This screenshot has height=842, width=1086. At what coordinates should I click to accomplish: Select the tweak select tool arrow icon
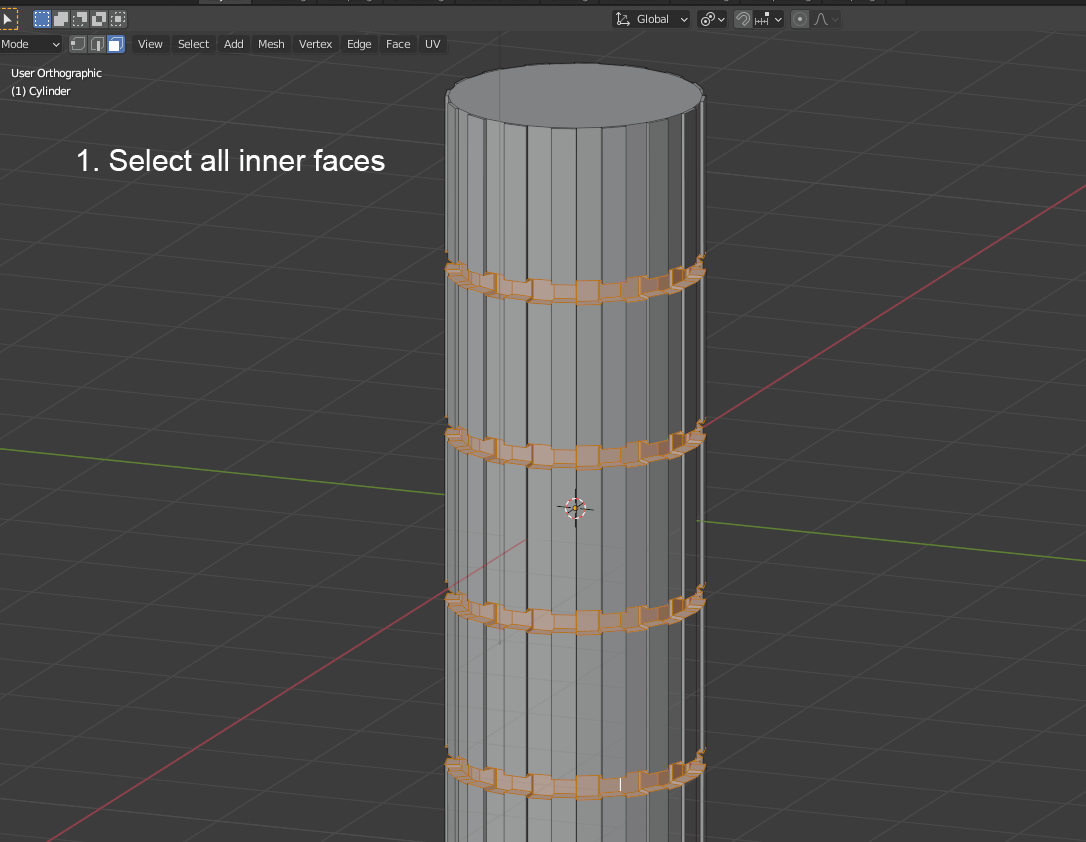[8, 19]
